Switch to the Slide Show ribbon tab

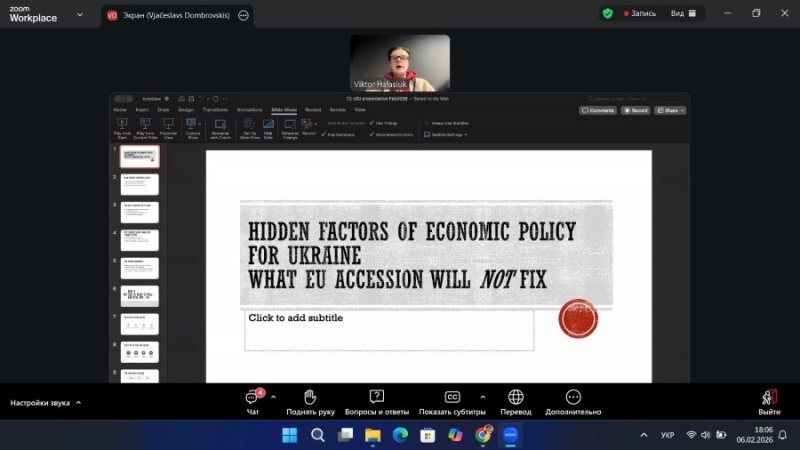click(284, 109)
